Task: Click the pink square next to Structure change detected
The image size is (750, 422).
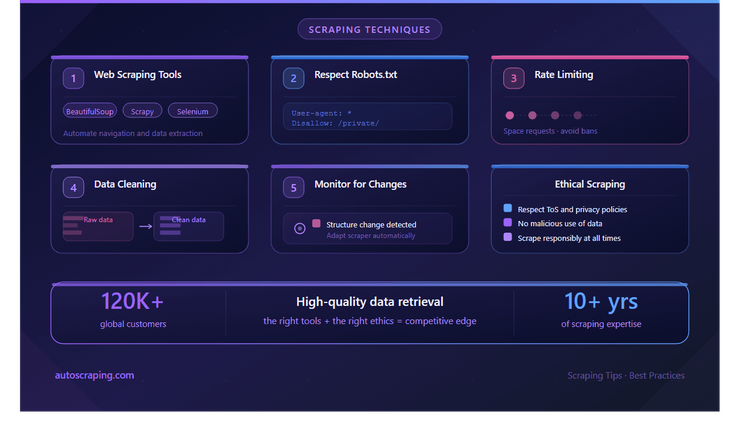Action: click(316, 223)
